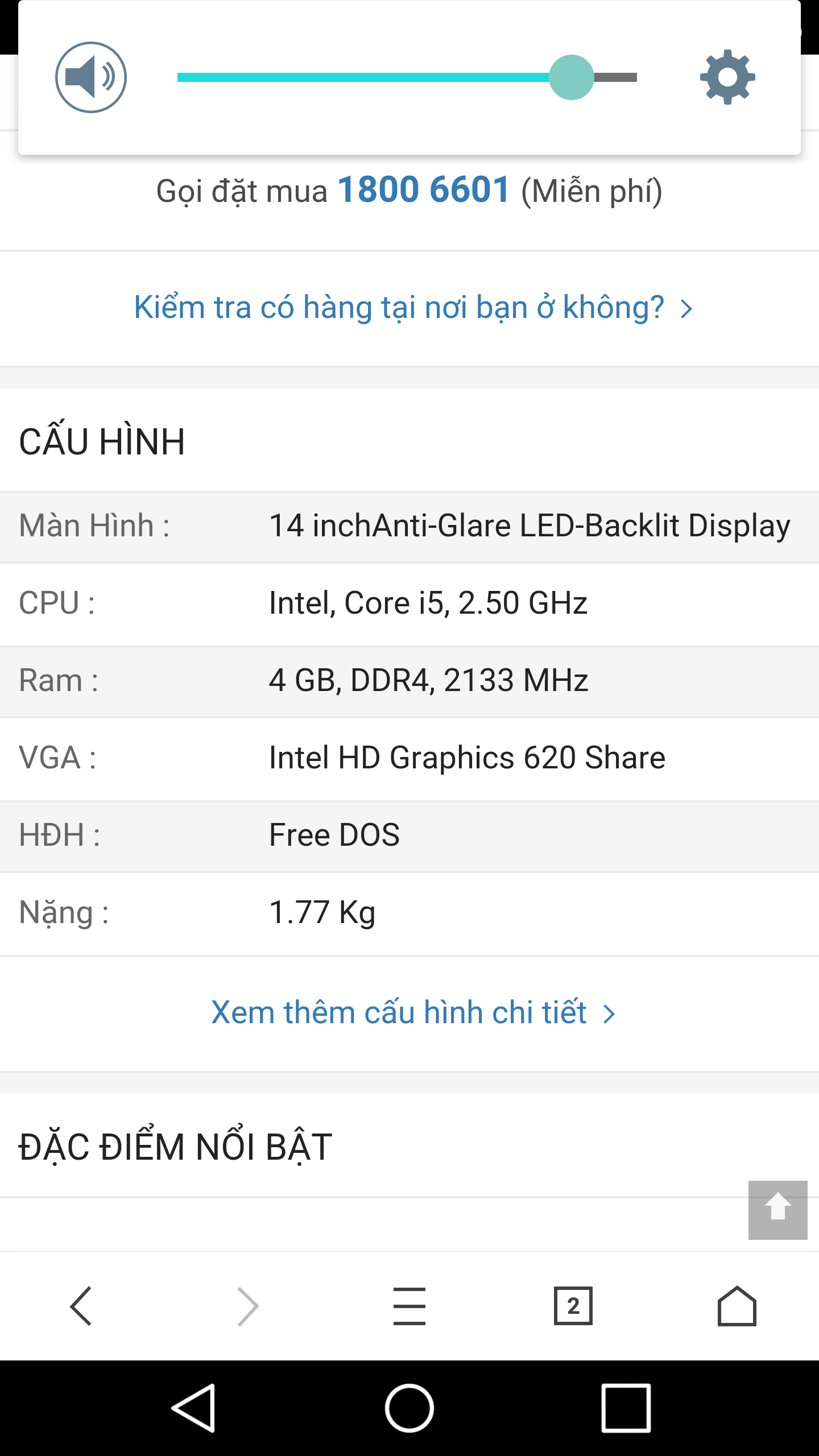This screenshot has height=1456, width=819.
Task: Open volume settings gear icon
Action: (727, 77)
